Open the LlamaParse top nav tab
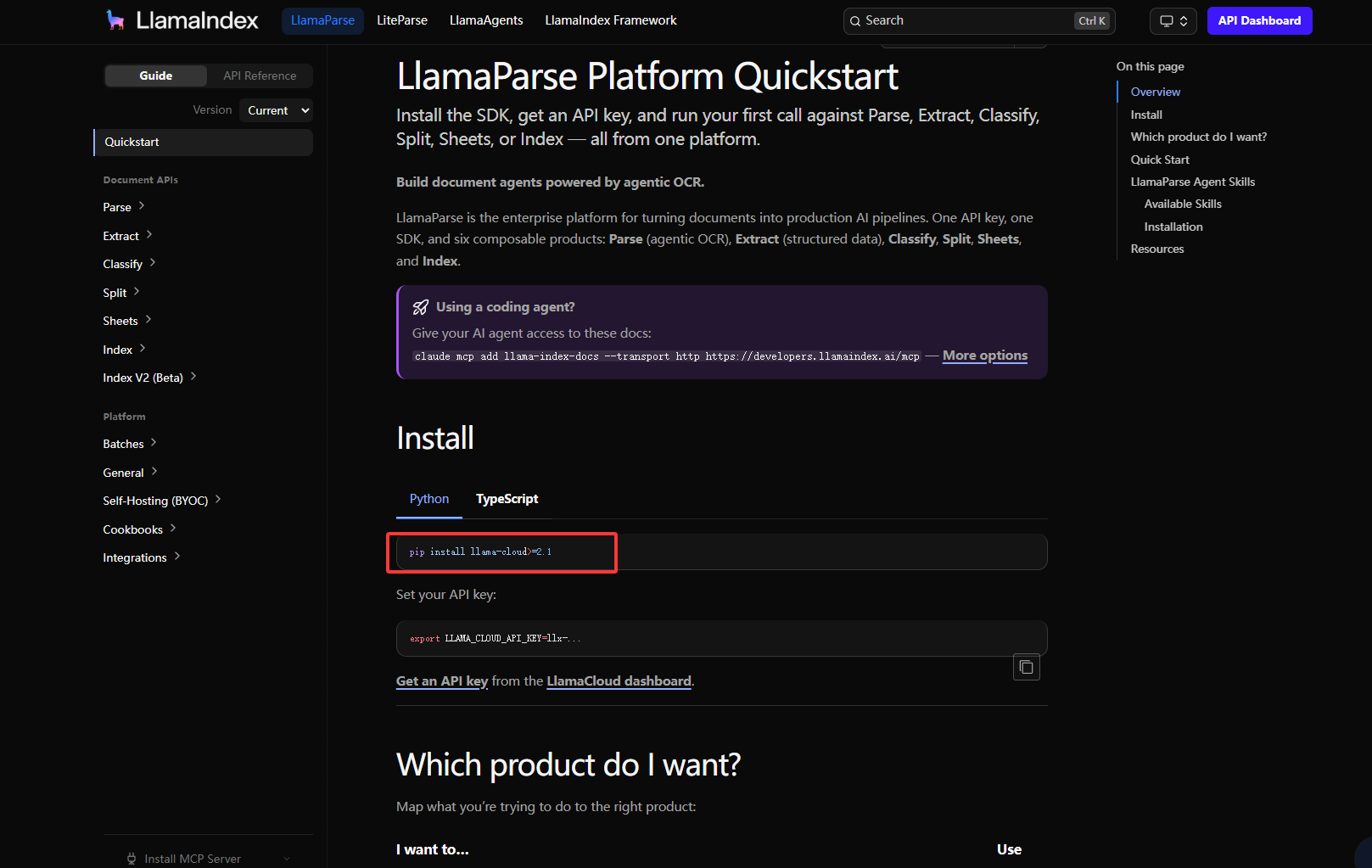The width and height of the screenshot is (1372, 868). click(x=322, y=20)
